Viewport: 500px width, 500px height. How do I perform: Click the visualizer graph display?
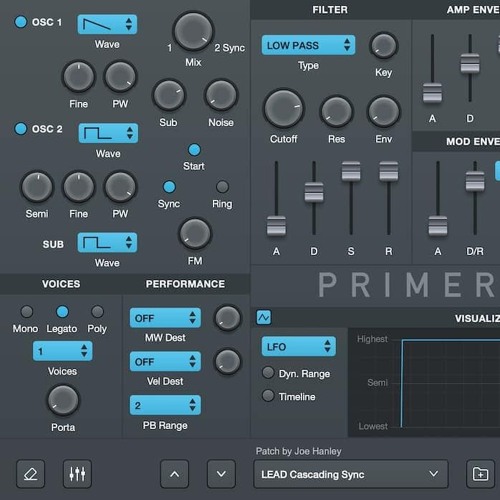(x=424, y=382)
